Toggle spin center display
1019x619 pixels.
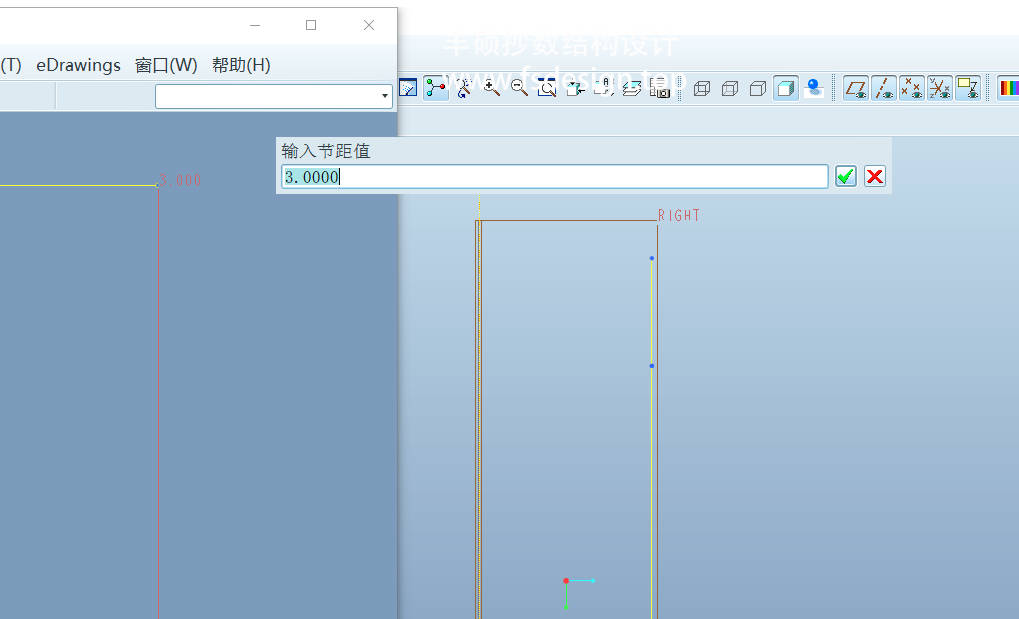pos(436,88)
